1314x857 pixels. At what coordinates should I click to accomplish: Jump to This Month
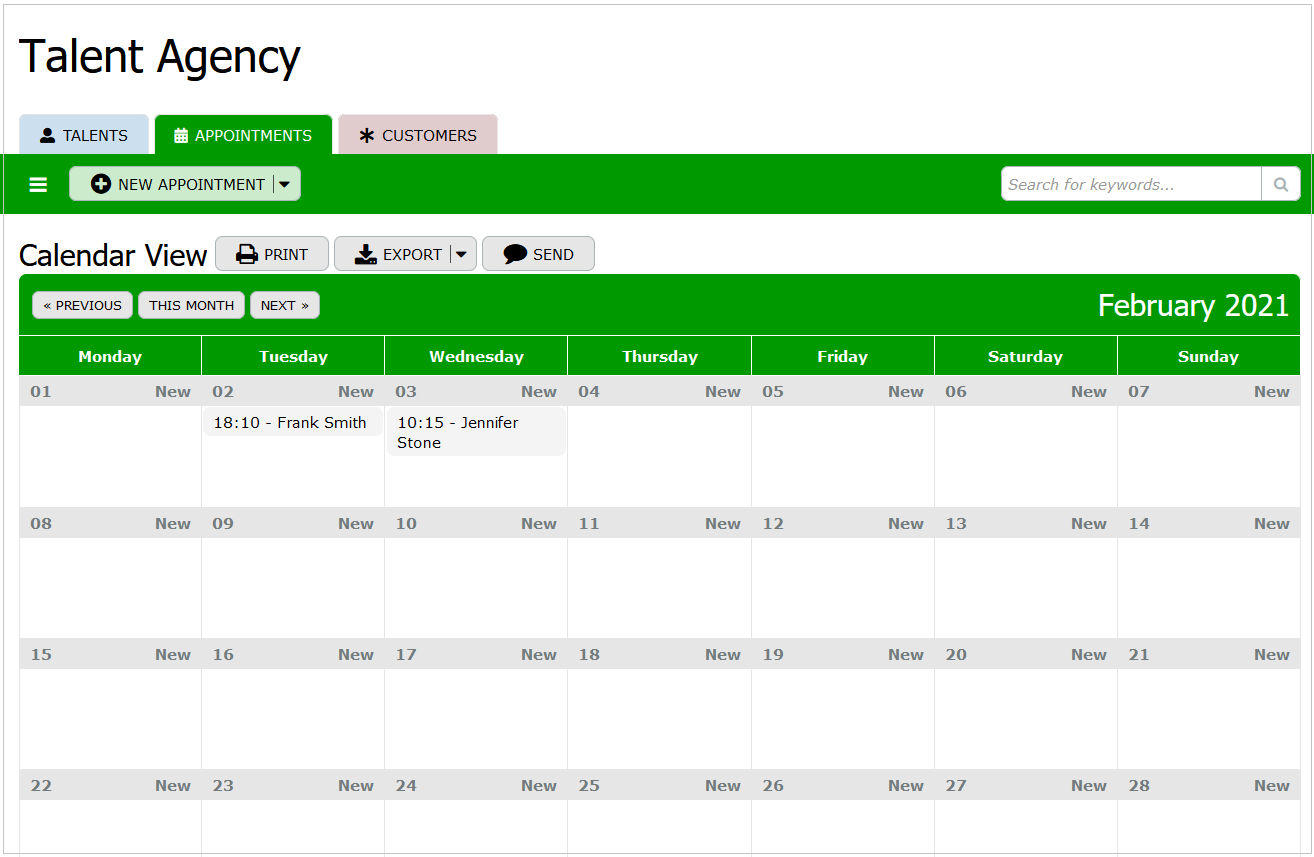(x=191, y=305)
